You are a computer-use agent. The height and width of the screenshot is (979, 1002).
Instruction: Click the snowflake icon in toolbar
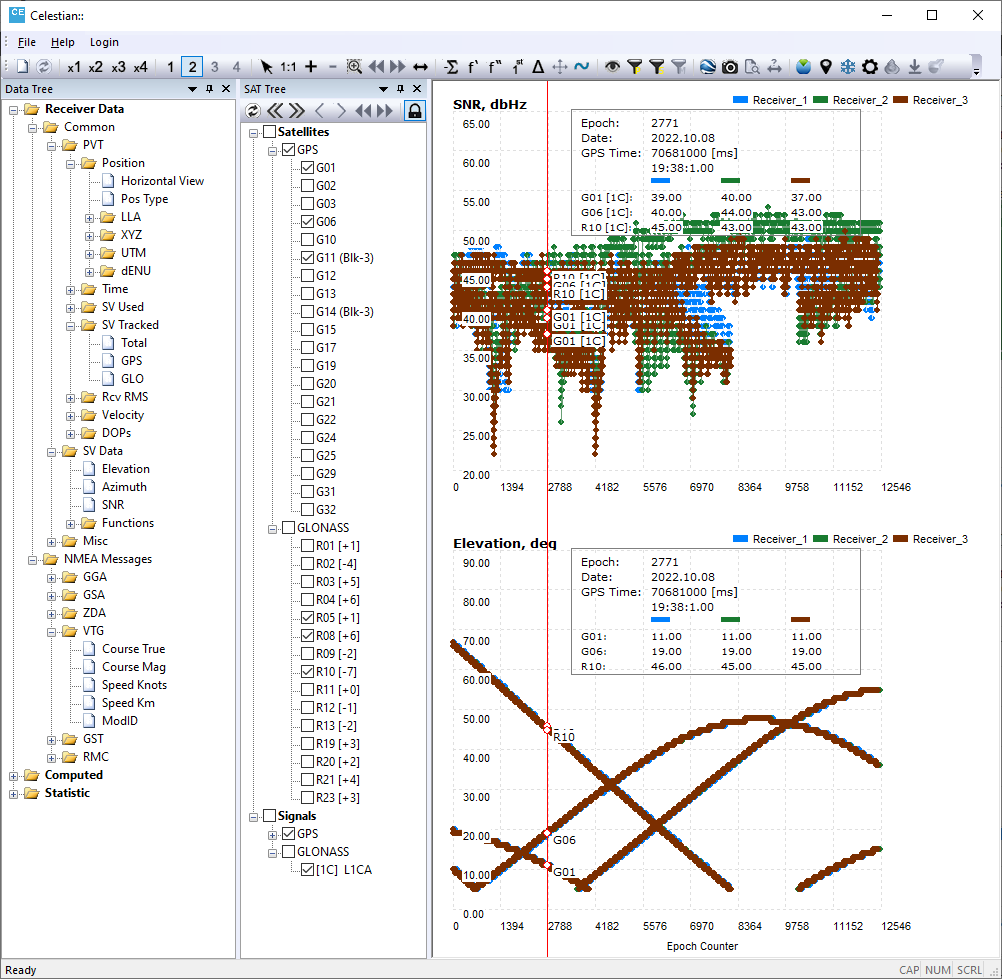click(x=848, y=67)
